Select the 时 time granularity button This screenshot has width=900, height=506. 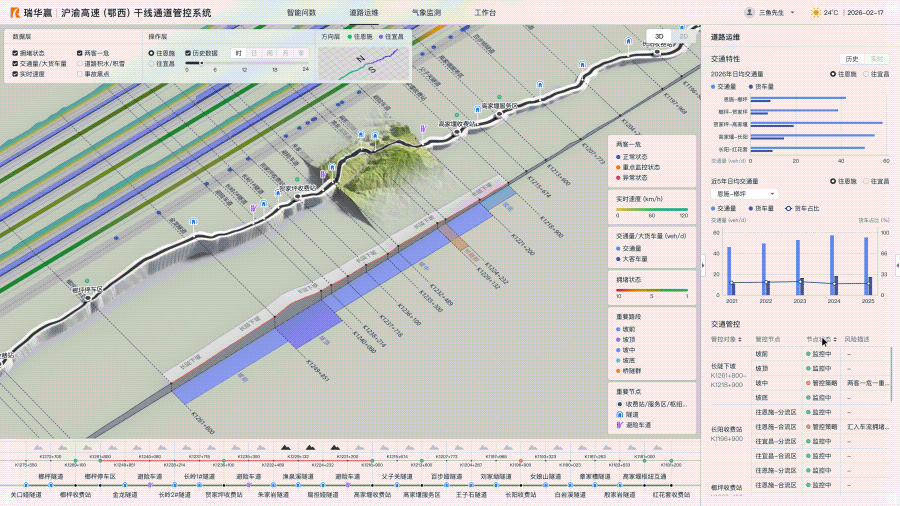[239, 53]
